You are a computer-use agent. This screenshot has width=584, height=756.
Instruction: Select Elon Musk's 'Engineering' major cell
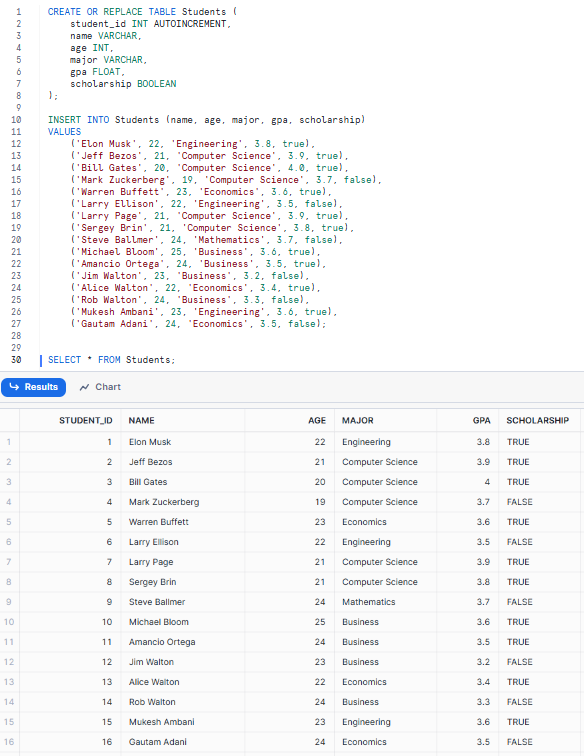click(x=367, y=442)
